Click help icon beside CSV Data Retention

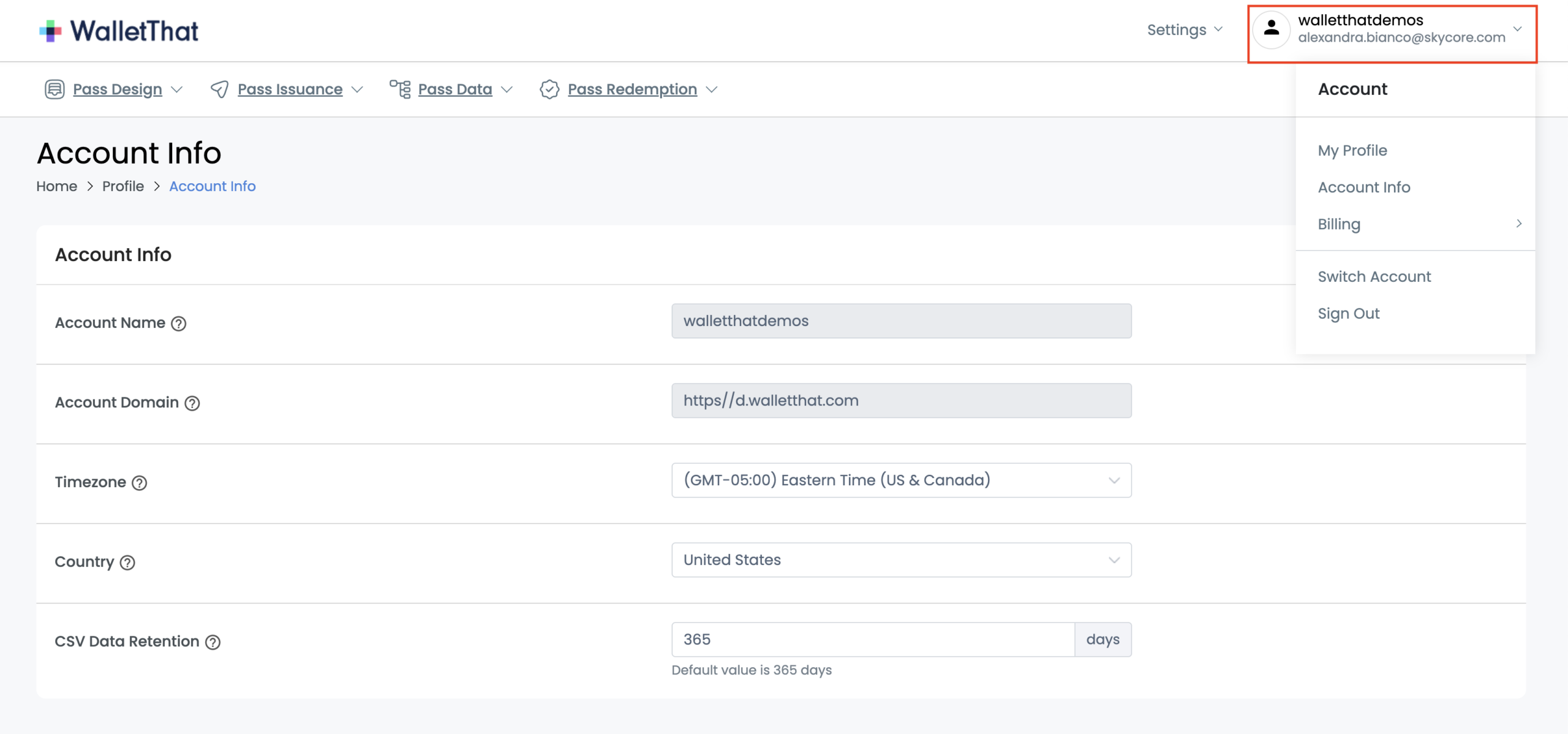pos(213,642)
